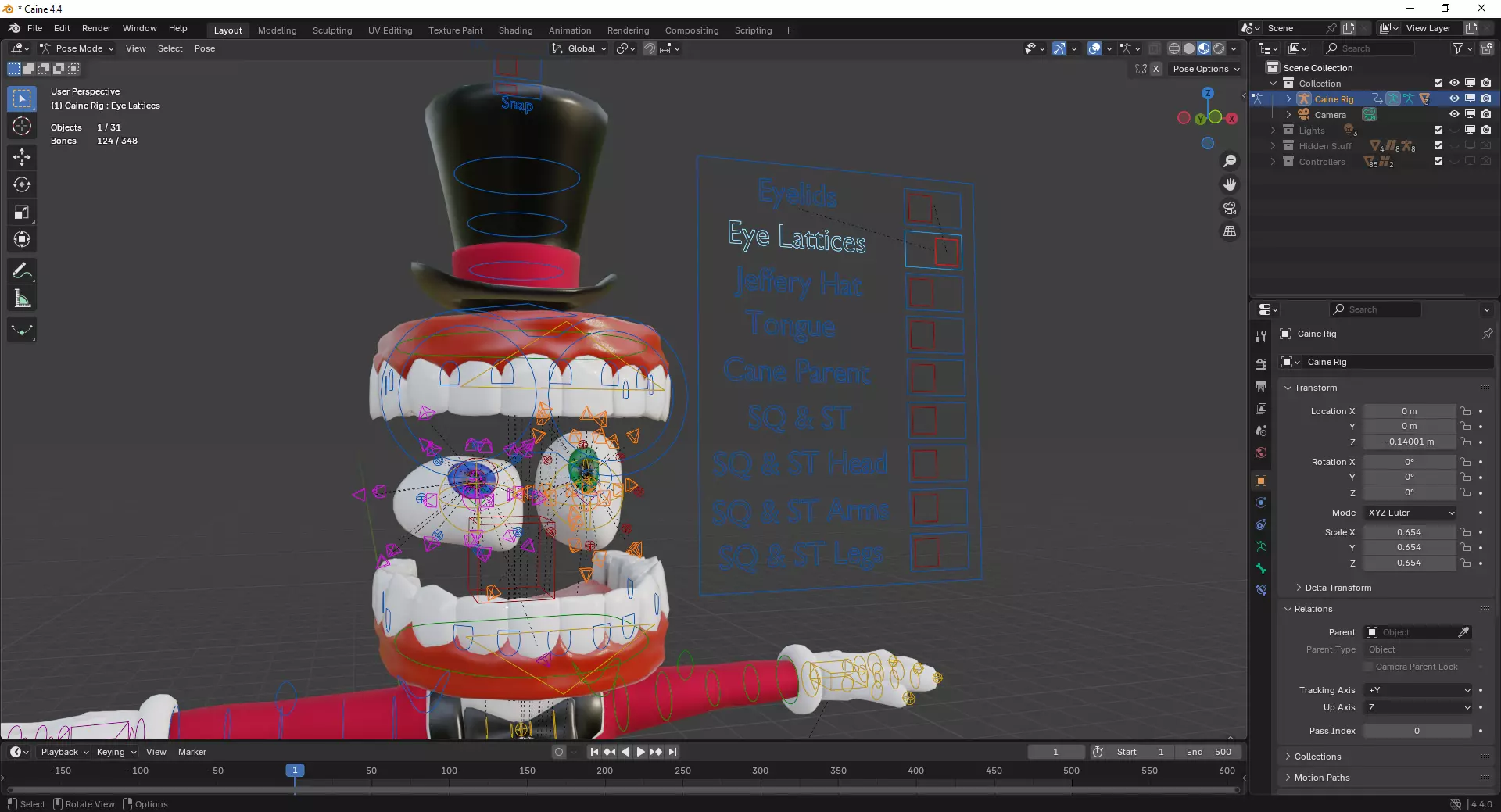This screenshot has height=812, width=1501.
Task: Open the Pose Options dropdown
Action: [1206, 69]
